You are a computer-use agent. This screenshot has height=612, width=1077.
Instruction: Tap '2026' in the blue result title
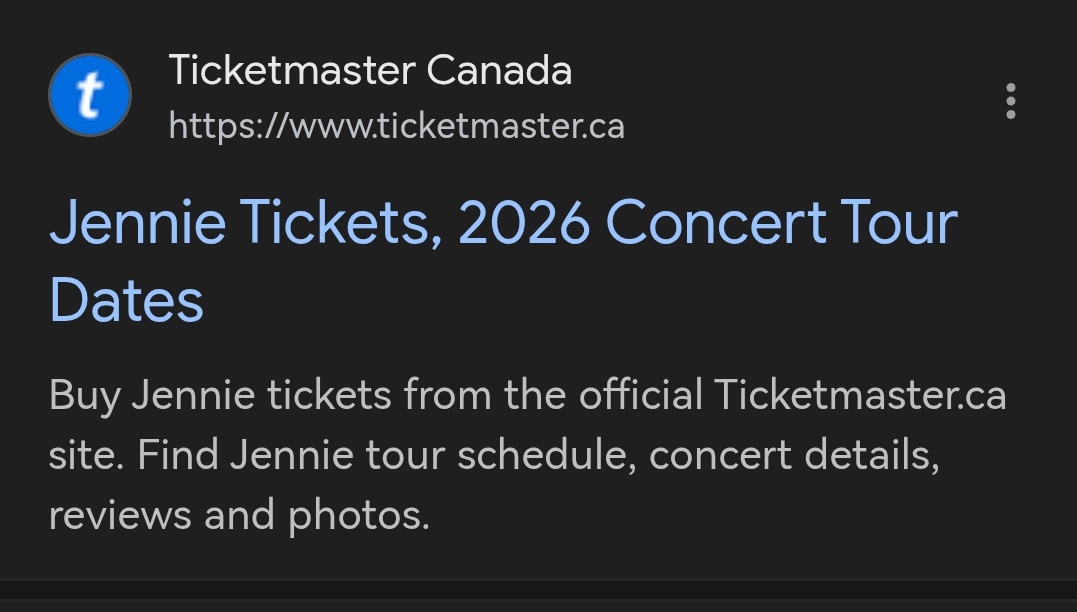pos(524,224)
